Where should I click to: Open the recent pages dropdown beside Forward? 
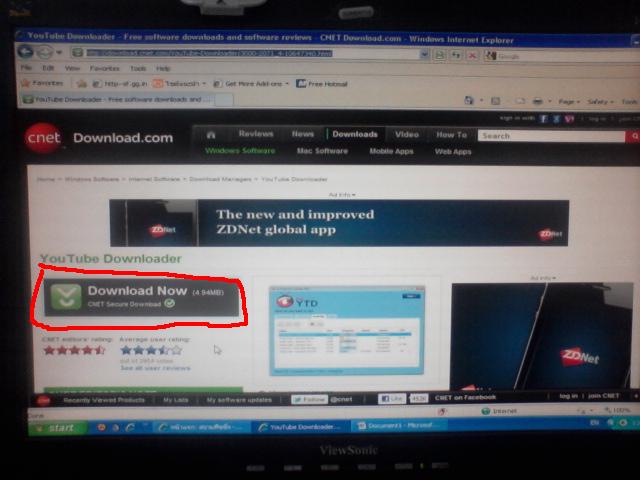[x=59, y=53]
